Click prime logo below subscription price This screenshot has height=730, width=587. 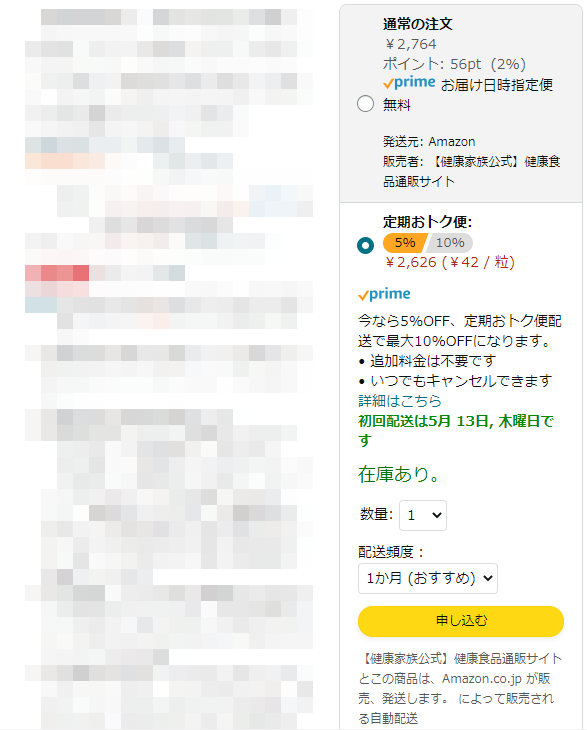point(384,294)
